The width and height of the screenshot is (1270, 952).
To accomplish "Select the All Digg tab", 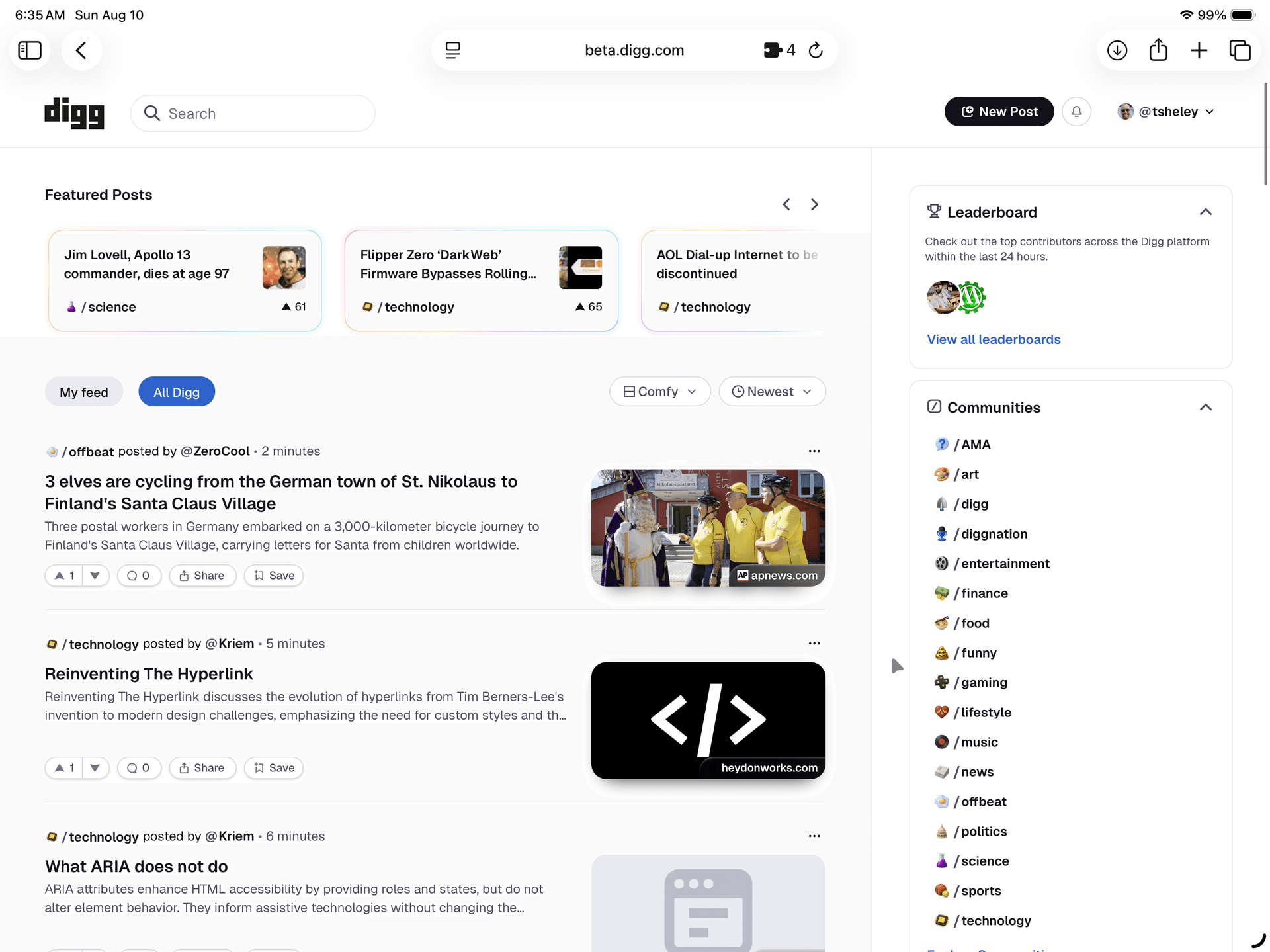I will click(x=177, y=392).
